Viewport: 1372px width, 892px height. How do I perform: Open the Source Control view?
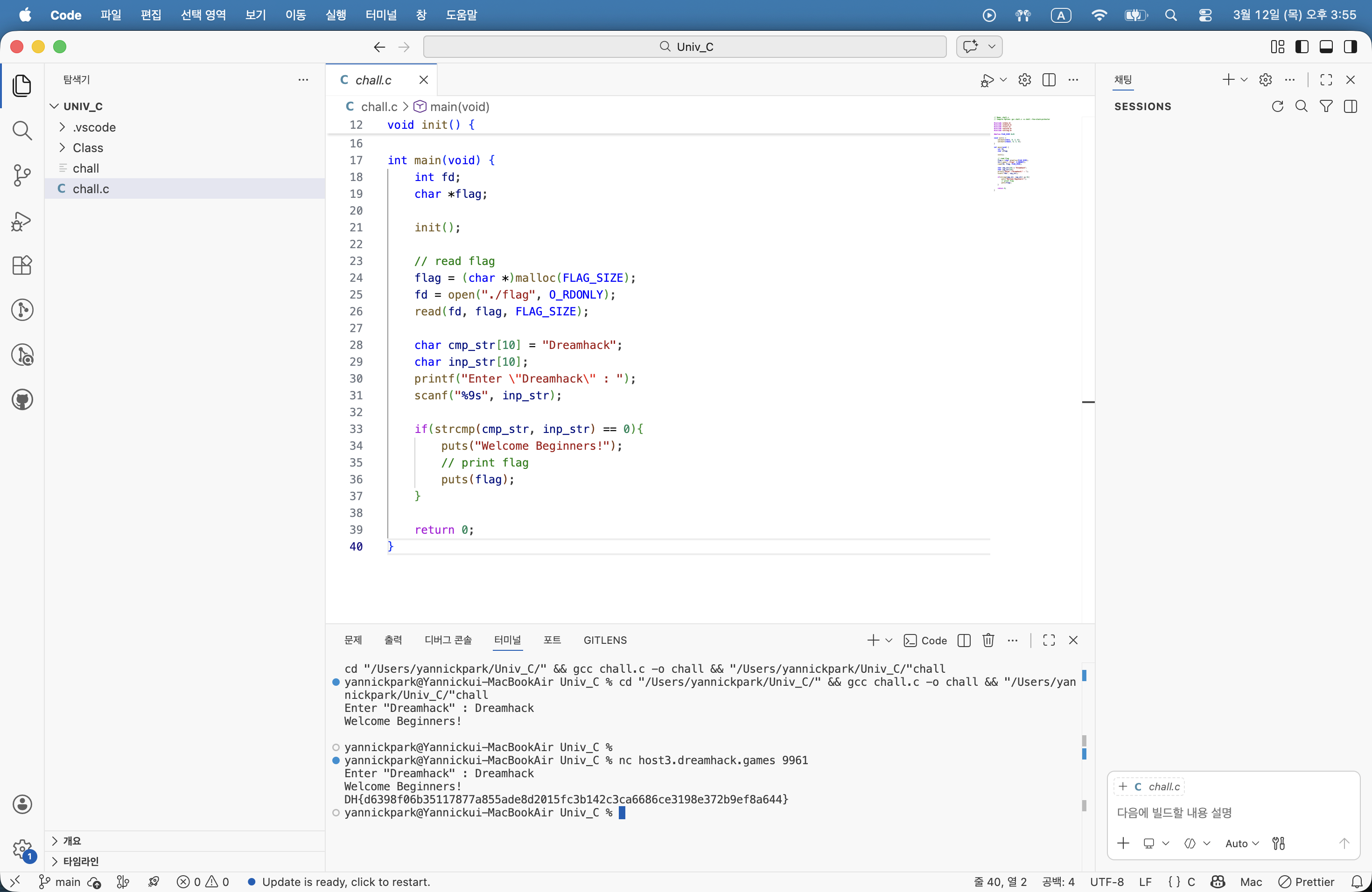[22, 175]
